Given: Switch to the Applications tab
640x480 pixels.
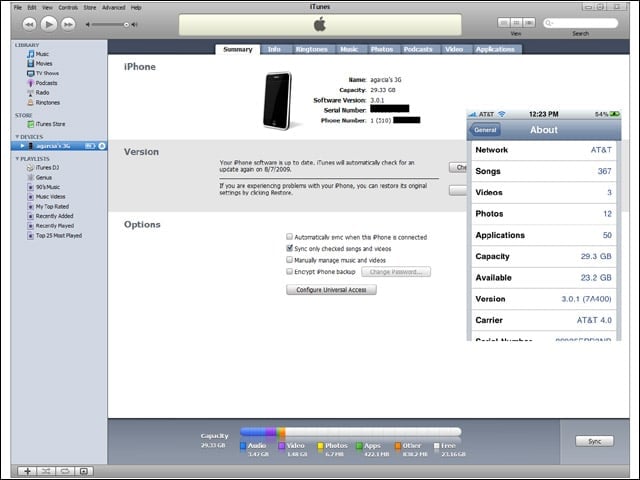Looking at the screenshot, I should point(495,49).
